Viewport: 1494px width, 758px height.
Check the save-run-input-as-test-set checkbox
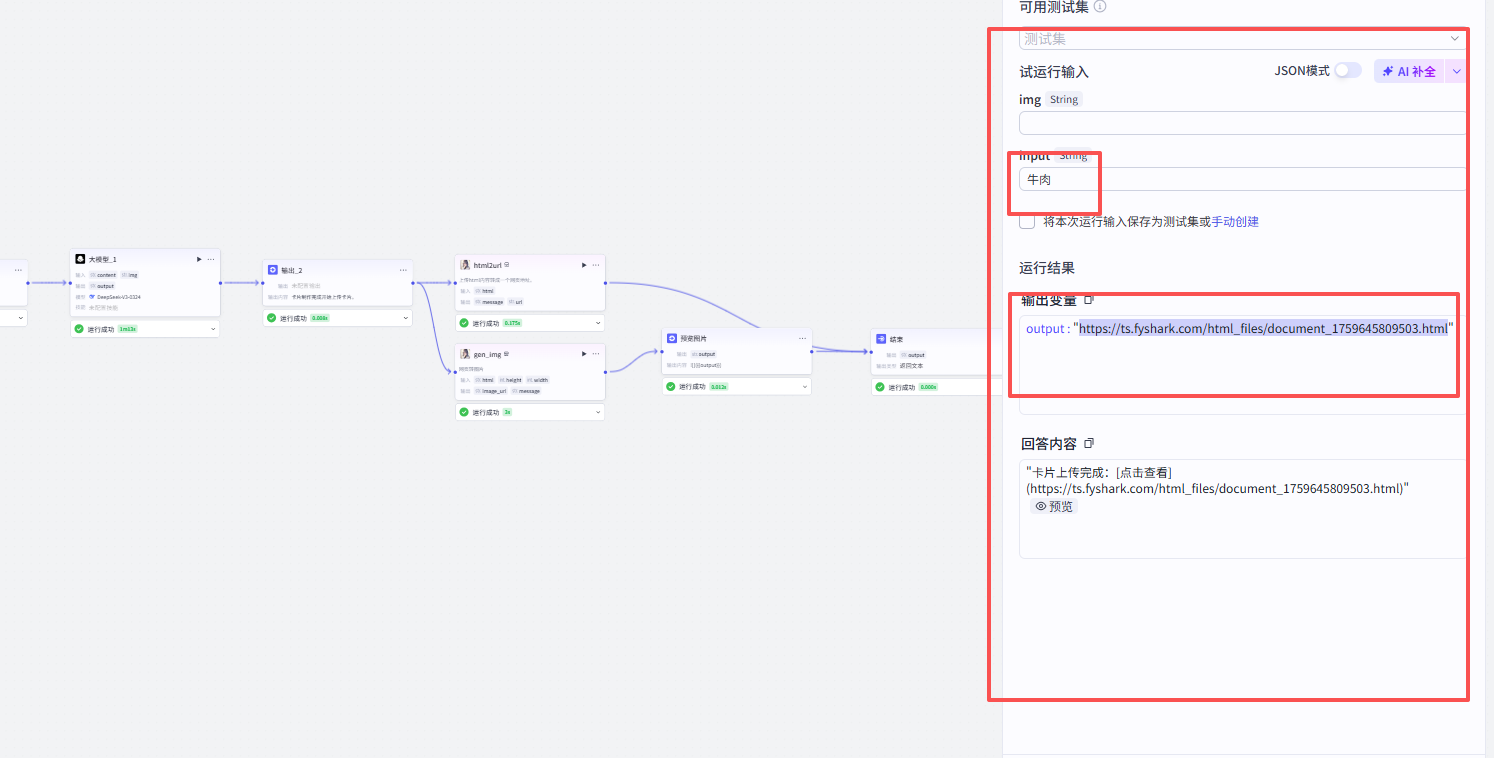pos(1027,222)
